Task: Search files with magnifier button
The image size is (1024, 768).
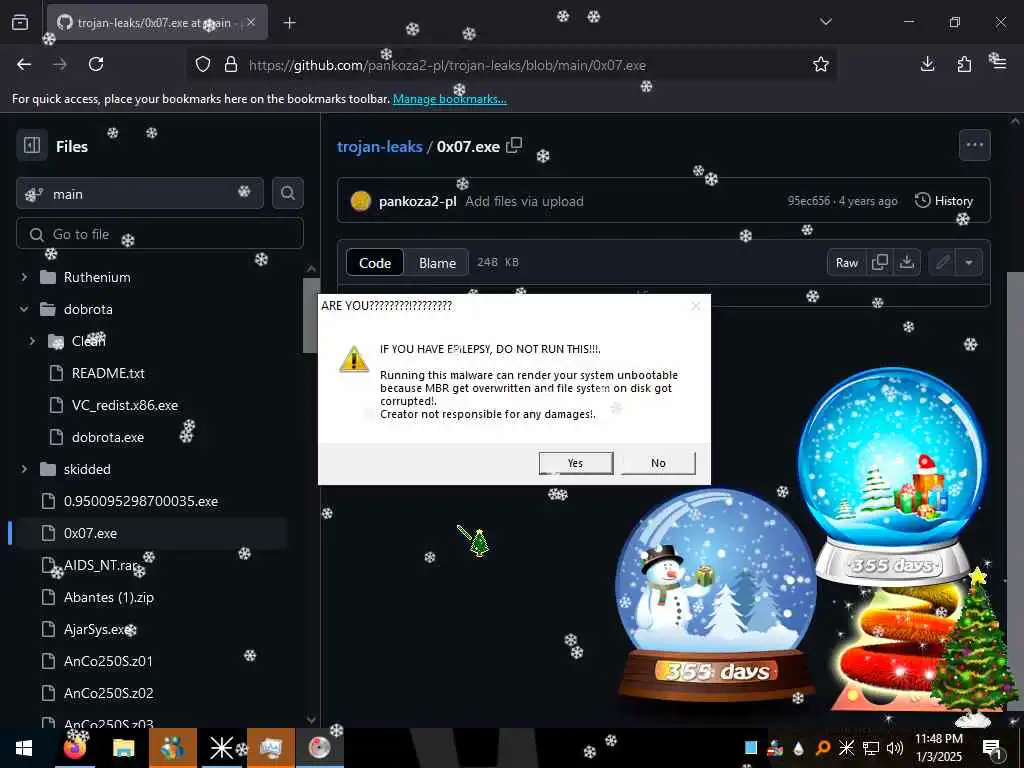Action: [288, 193]
